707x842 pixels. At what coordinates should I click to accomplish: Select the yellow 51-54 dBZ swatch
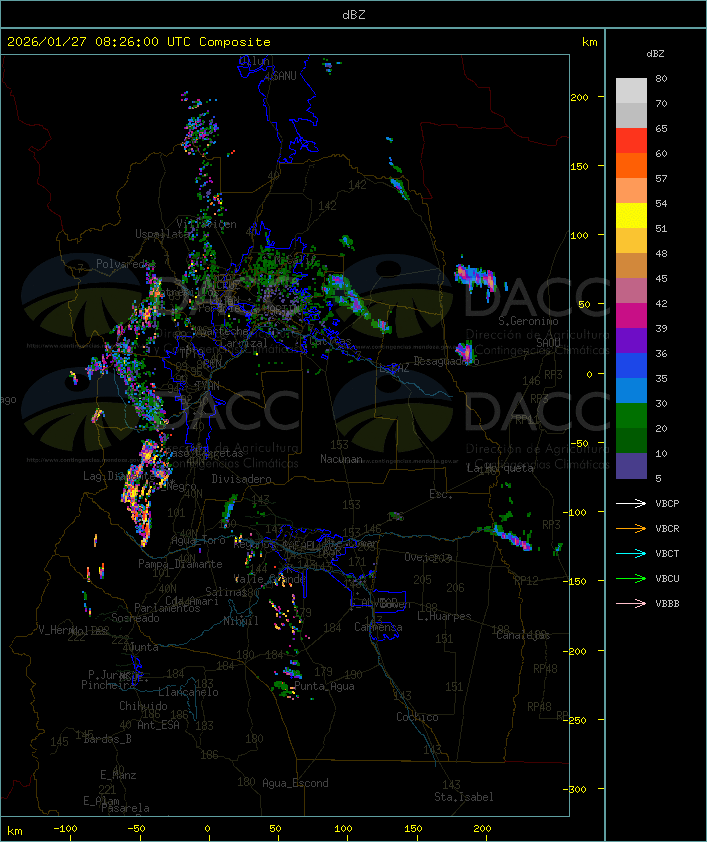pos(631,216)
